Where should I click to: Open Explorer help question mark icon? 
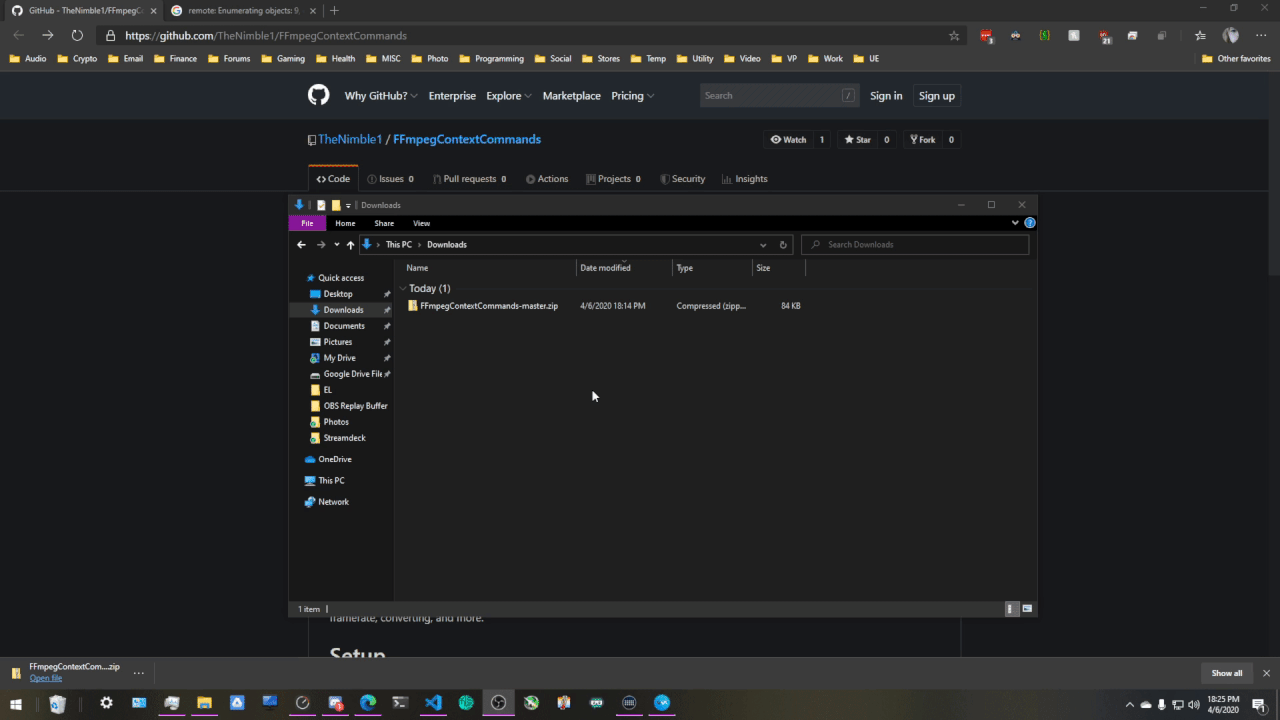click(1030, 223)
